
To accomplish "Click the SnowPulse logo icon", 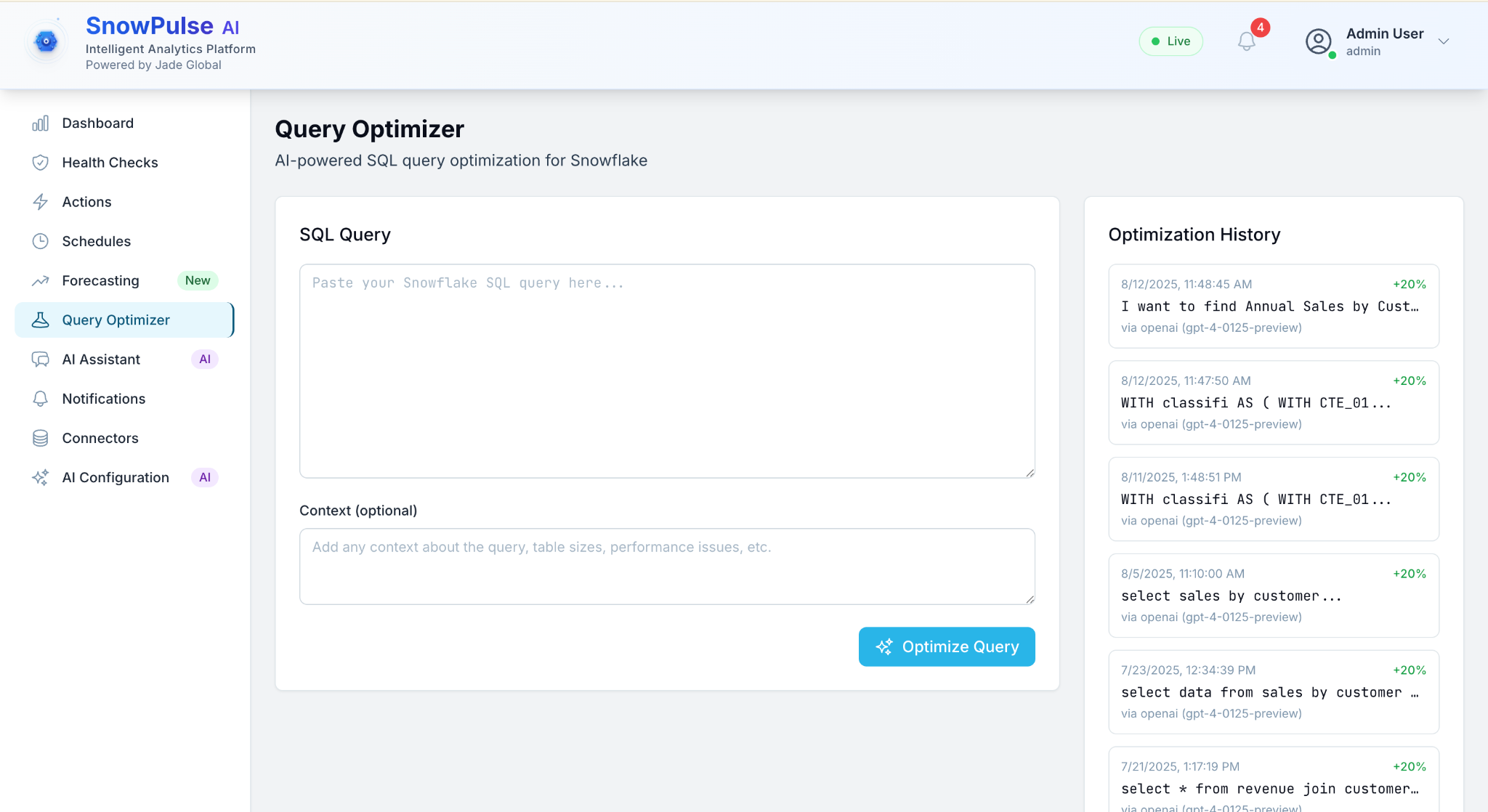I will click(x=46, y=41).
